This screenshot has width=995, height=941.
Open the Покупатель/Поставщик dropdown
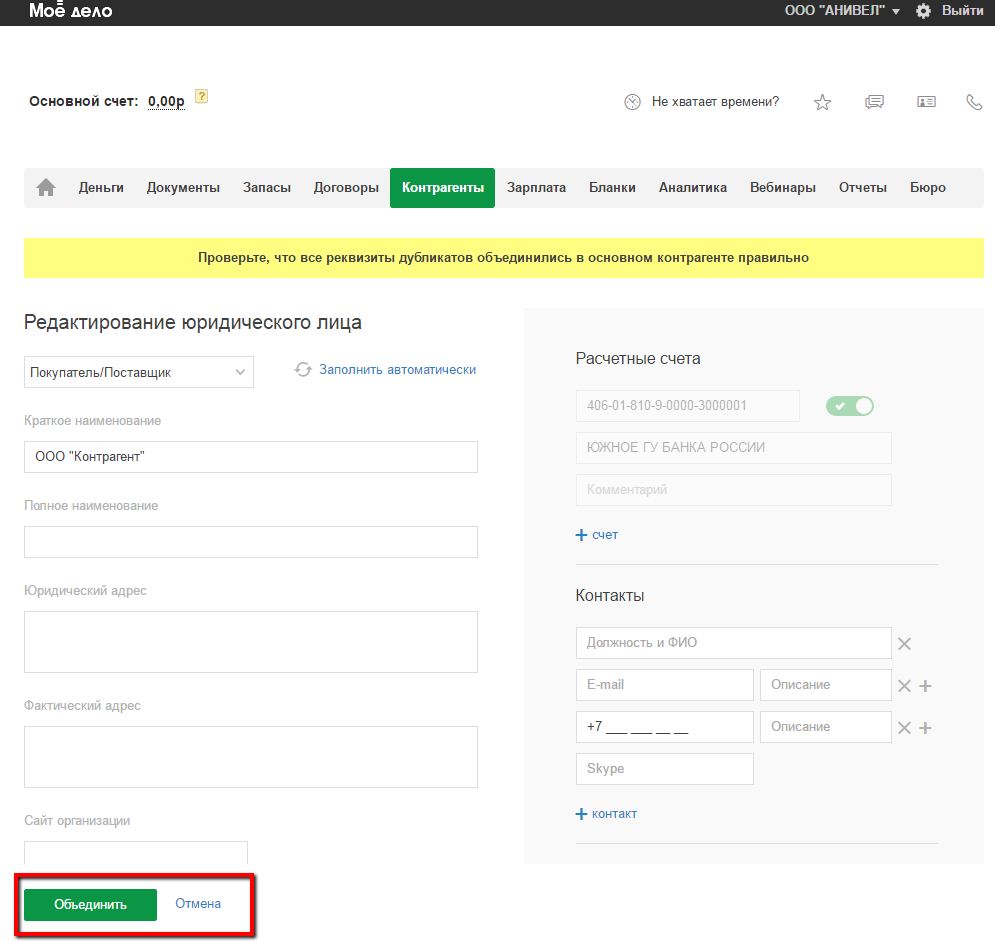click(138, 372)
